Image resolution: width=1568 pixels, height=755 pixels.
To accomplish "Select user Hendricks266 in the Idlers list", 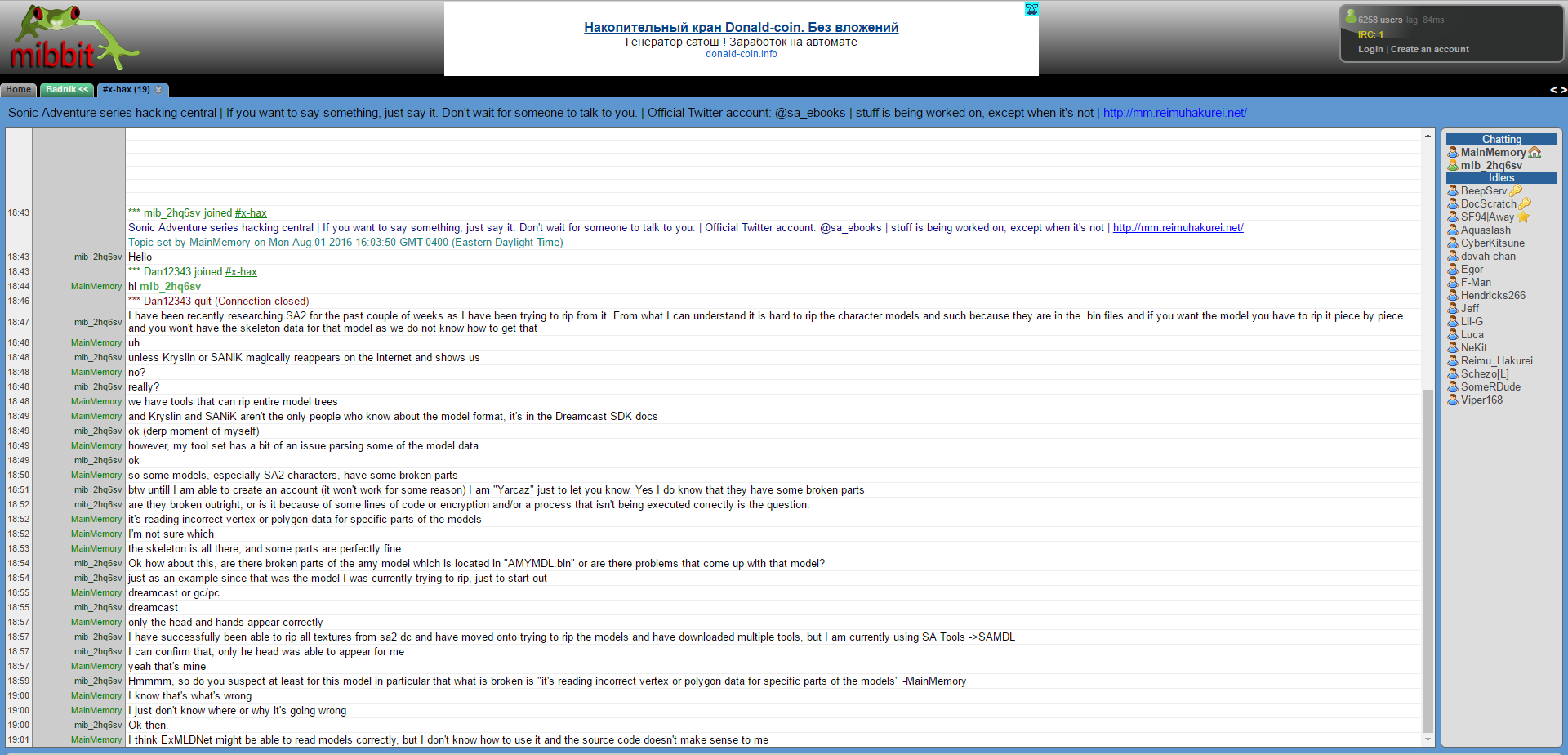I will pos(1493,296).
